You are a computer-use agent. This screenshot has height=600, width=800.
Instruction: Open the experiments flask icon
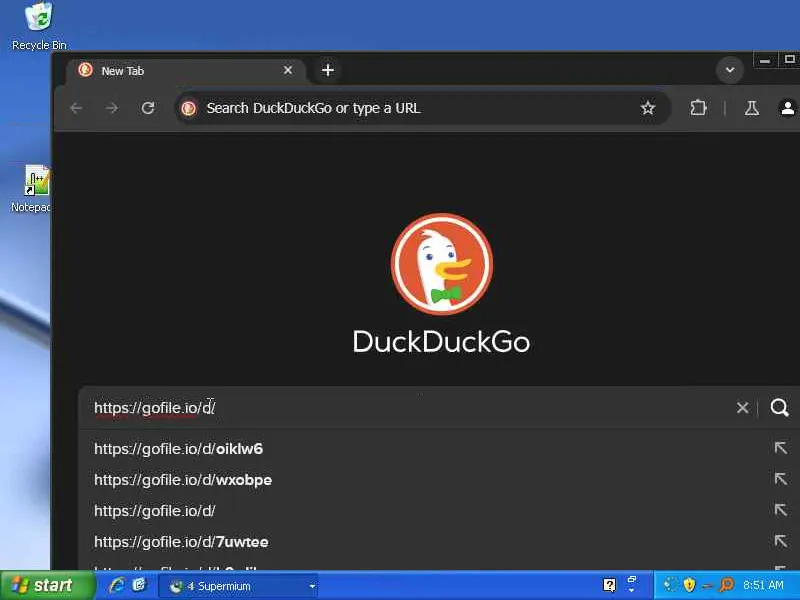pos(752,108)
